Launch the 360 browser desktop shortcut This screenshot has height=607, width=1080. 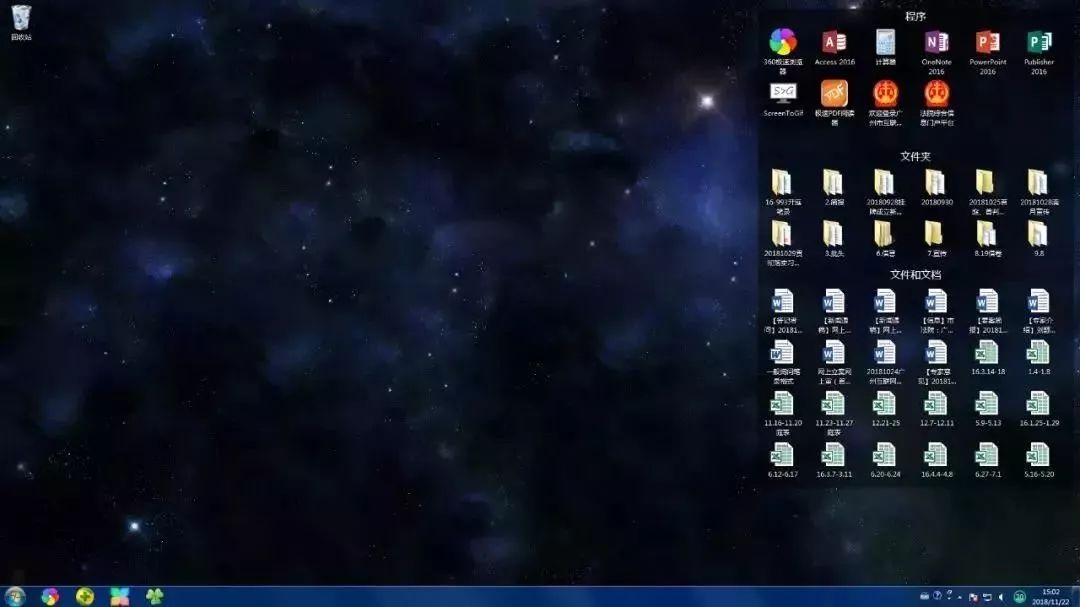pyautogui.click(x=782, y=43)
